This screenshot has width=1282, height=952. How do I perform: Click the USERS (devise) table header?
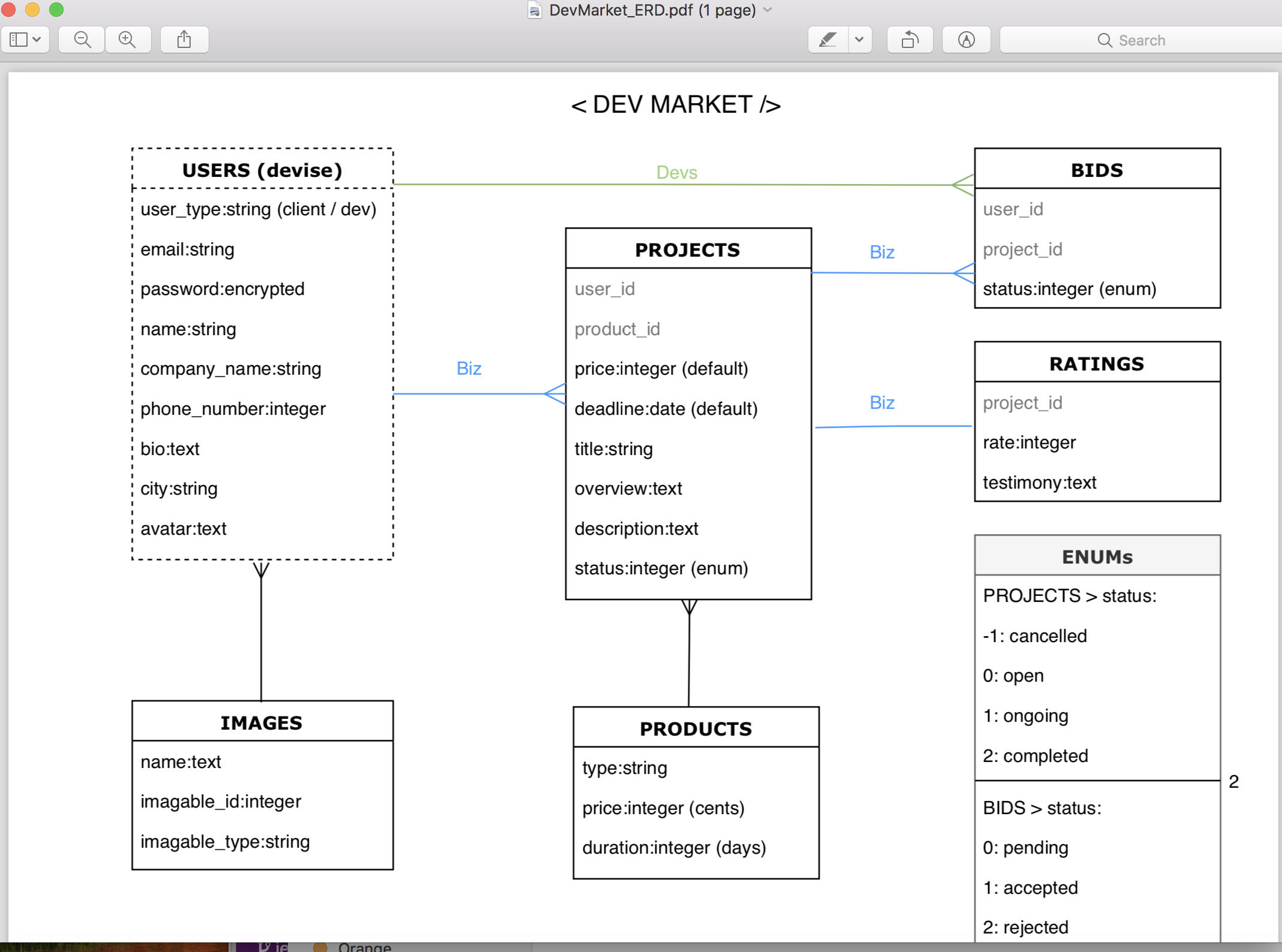[x=262, y=170]
